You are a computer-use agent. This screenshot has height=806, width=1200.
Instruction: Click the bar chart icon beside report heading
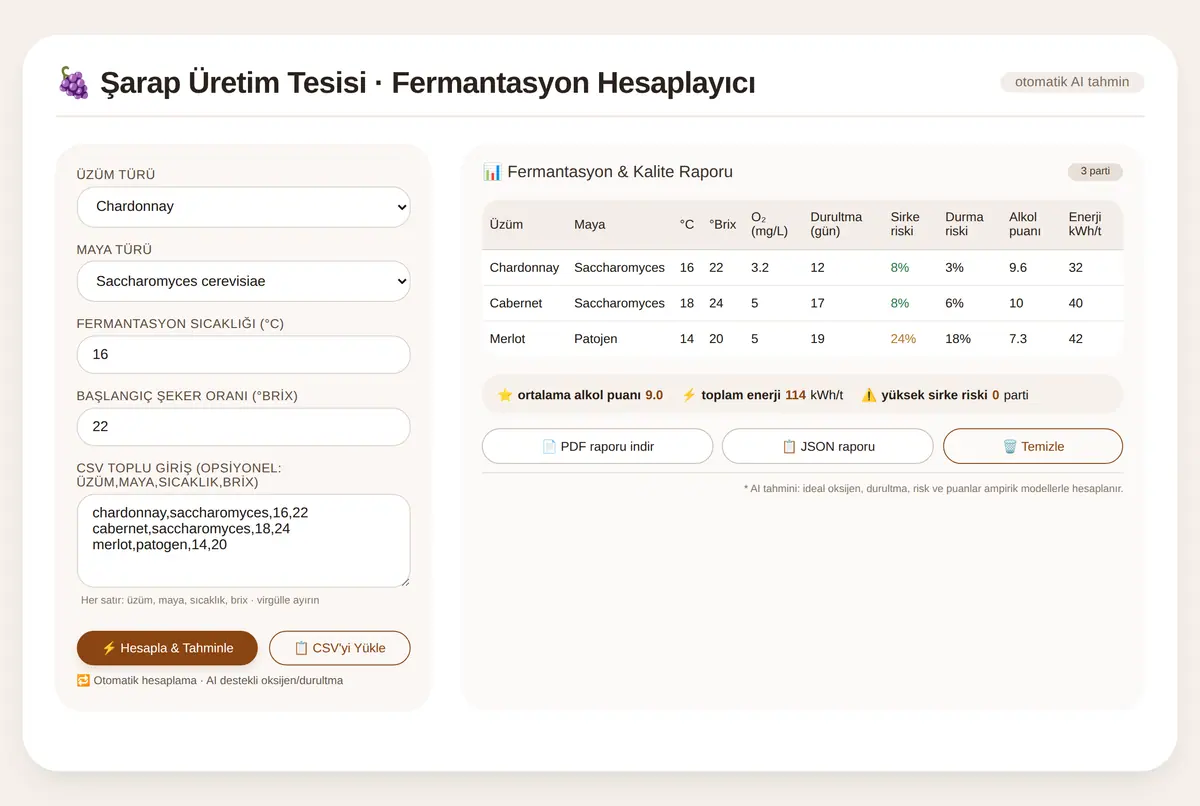[x=492, y=172]
